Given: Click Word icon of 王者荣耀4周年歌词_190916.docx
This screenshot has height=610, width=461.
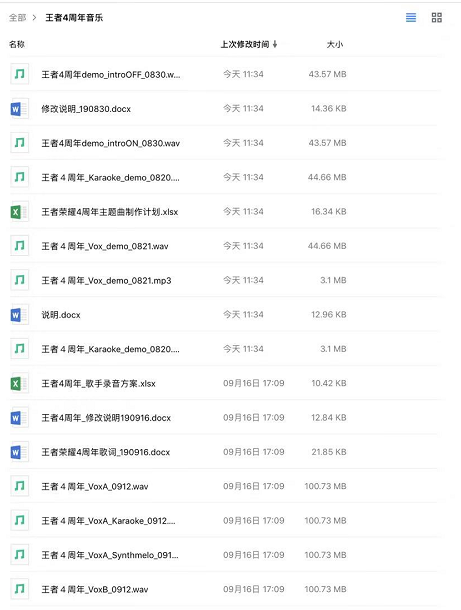Looking at the screenshot, I should 19,452.
